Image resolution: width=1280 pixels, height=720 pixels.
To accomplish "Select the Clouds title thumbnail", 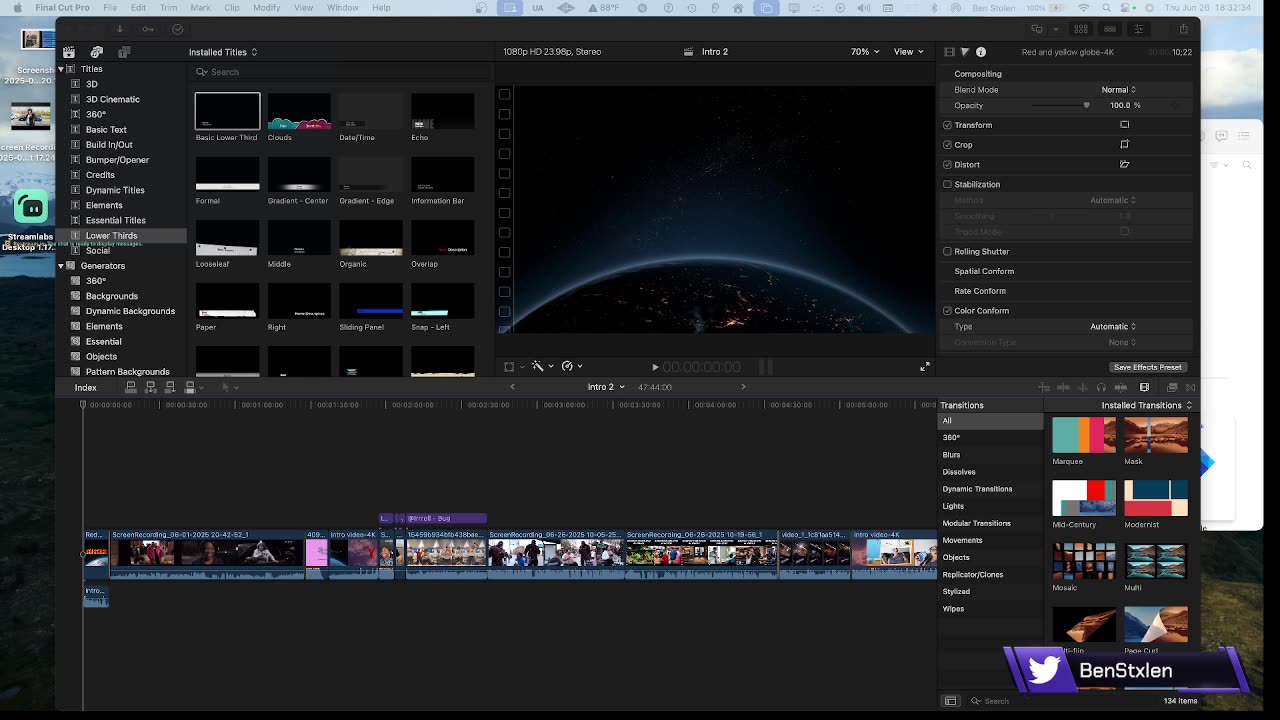I will pyautogui.click(x=299, y=112).
